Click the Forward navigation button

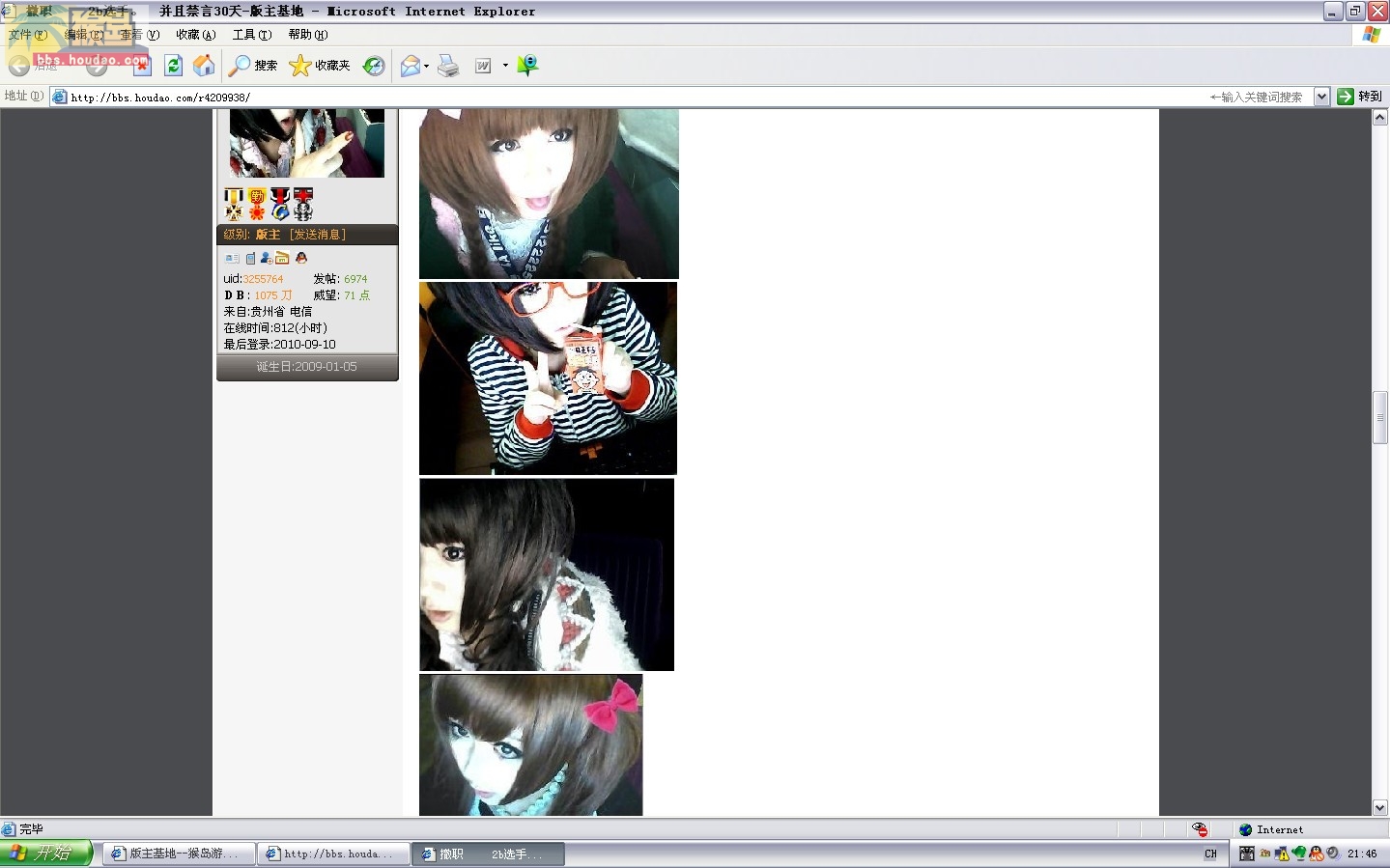coord(98,66)
